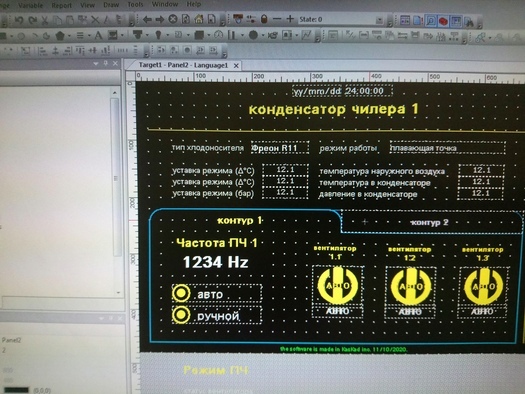
Task: Undo the last edit
Action: (x=18, y=20)
